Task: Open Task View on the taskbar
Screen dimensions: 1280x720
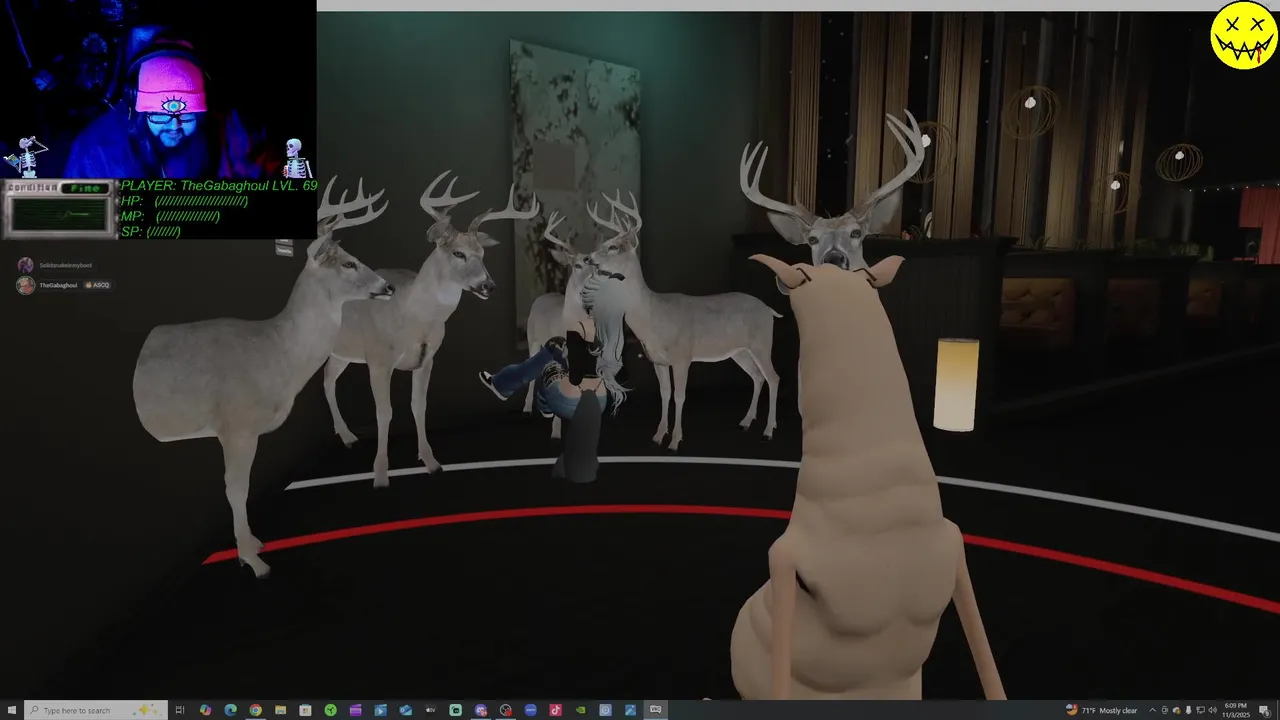Action: tap(180, 710)
